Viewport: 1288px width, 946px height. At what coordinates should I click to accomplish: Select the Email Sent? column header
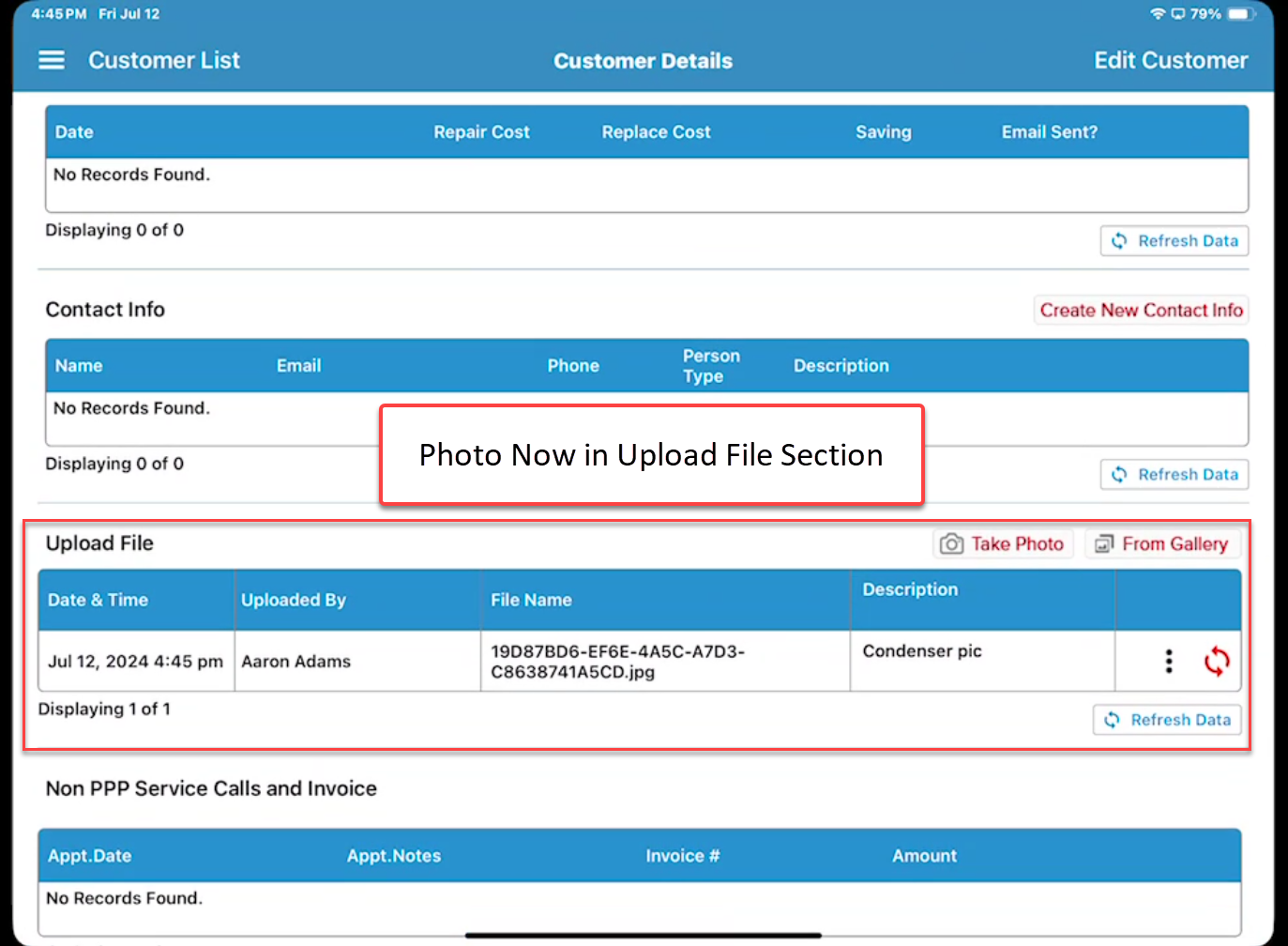(1049, 132)
